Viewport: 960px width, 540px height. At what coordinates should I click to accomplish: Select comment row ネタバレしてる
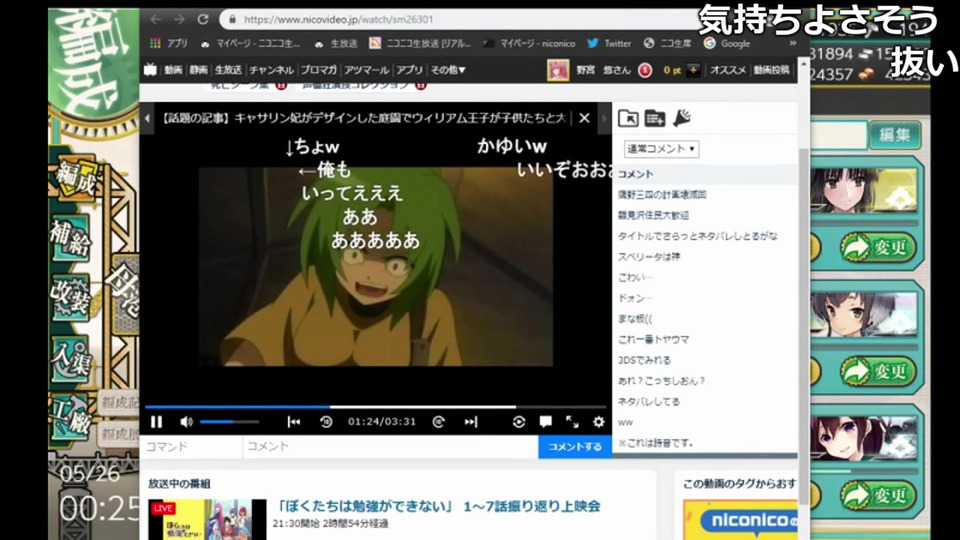click(705, 402)
